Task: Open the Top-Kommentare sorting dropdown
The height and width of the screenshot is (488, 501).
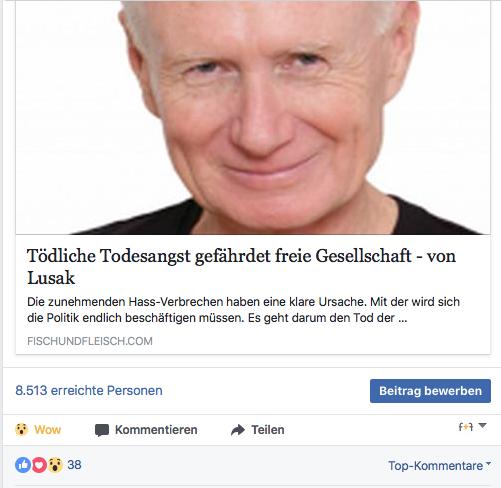Action: 439,466
